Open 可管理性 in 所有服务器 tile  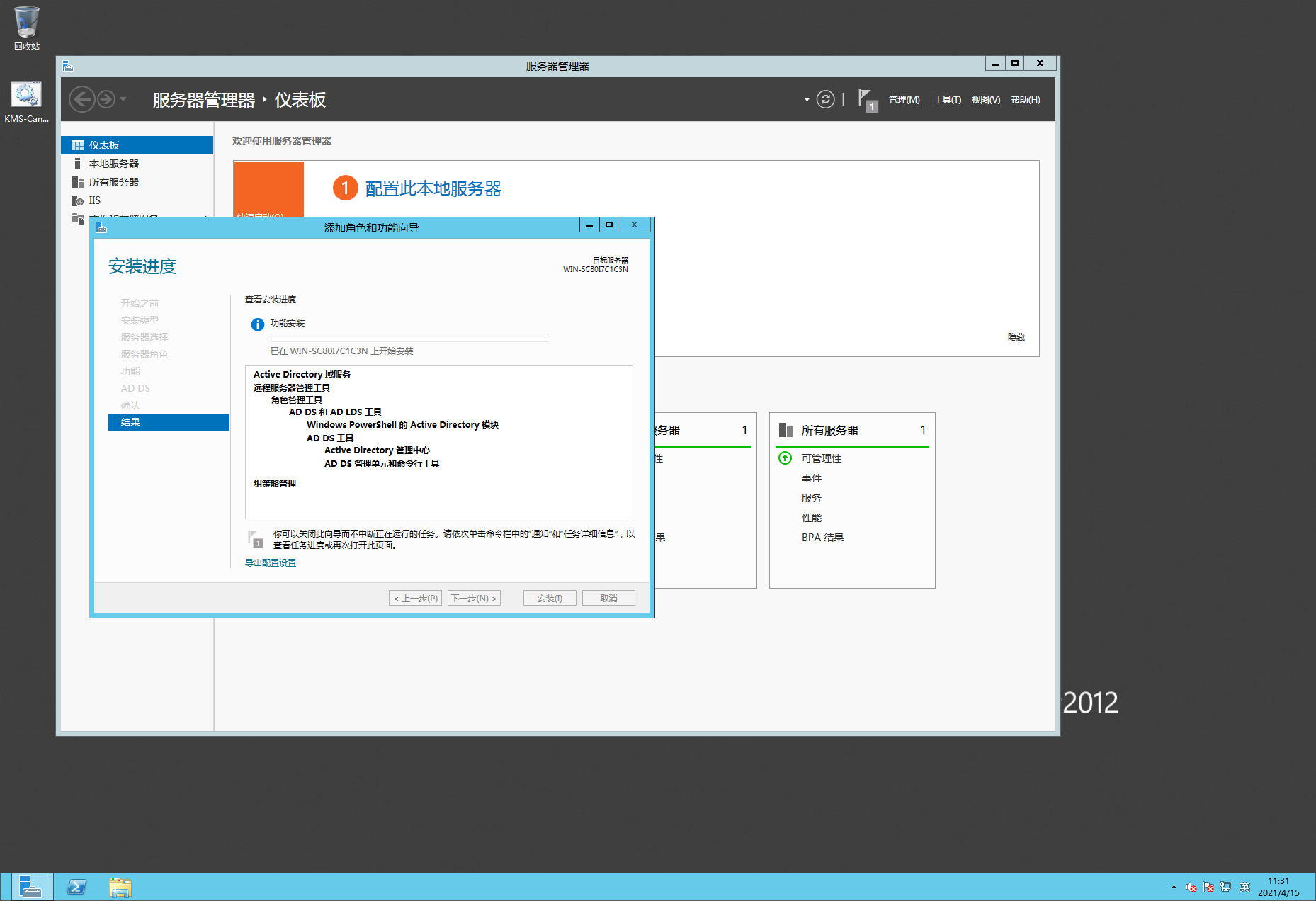click(822, 458)
